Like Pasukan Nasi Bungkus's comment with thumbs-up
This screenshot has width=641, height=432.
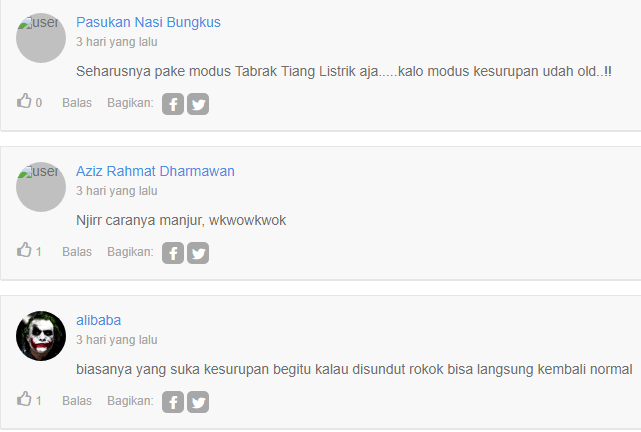pyautogui.click(x=24, y=101)
